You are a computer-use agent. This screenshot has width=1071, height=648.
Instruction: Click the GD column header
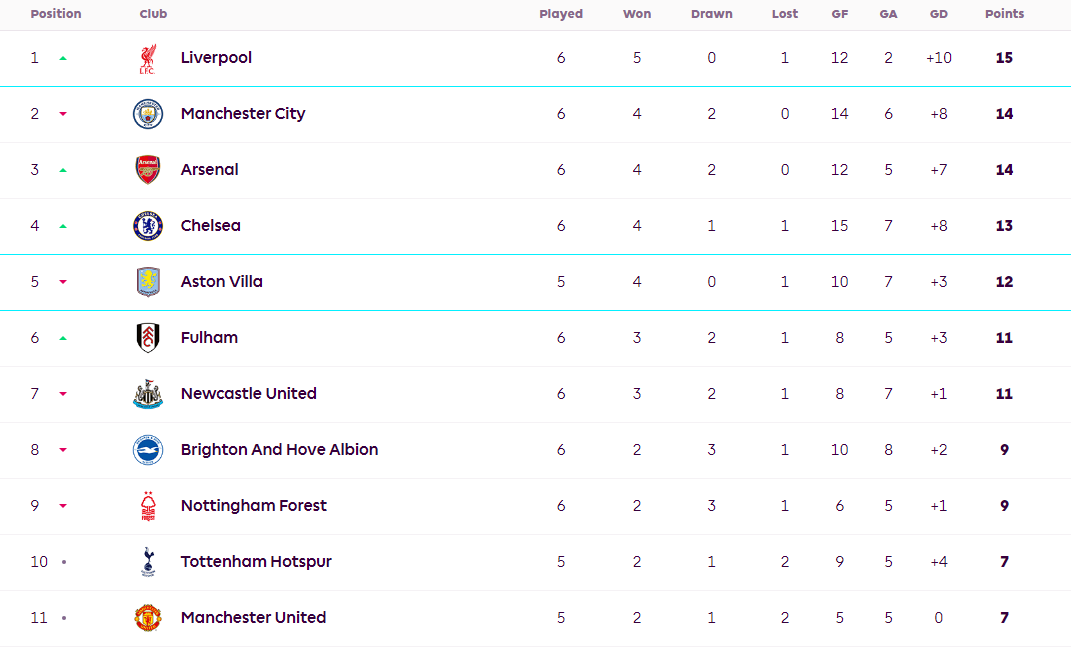[938, 14]
